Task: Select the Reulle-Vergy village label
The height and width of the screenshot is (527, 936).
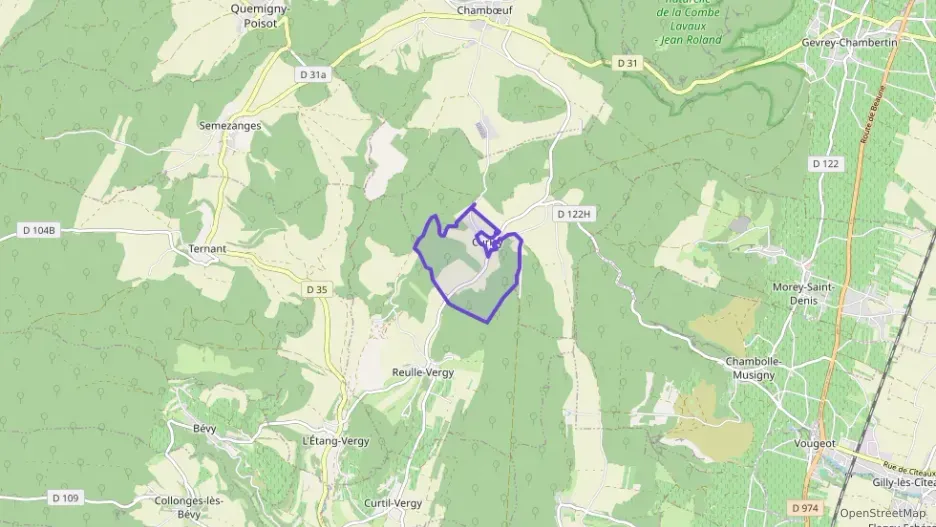Action: pyautogui.click(x=423, y=372)
